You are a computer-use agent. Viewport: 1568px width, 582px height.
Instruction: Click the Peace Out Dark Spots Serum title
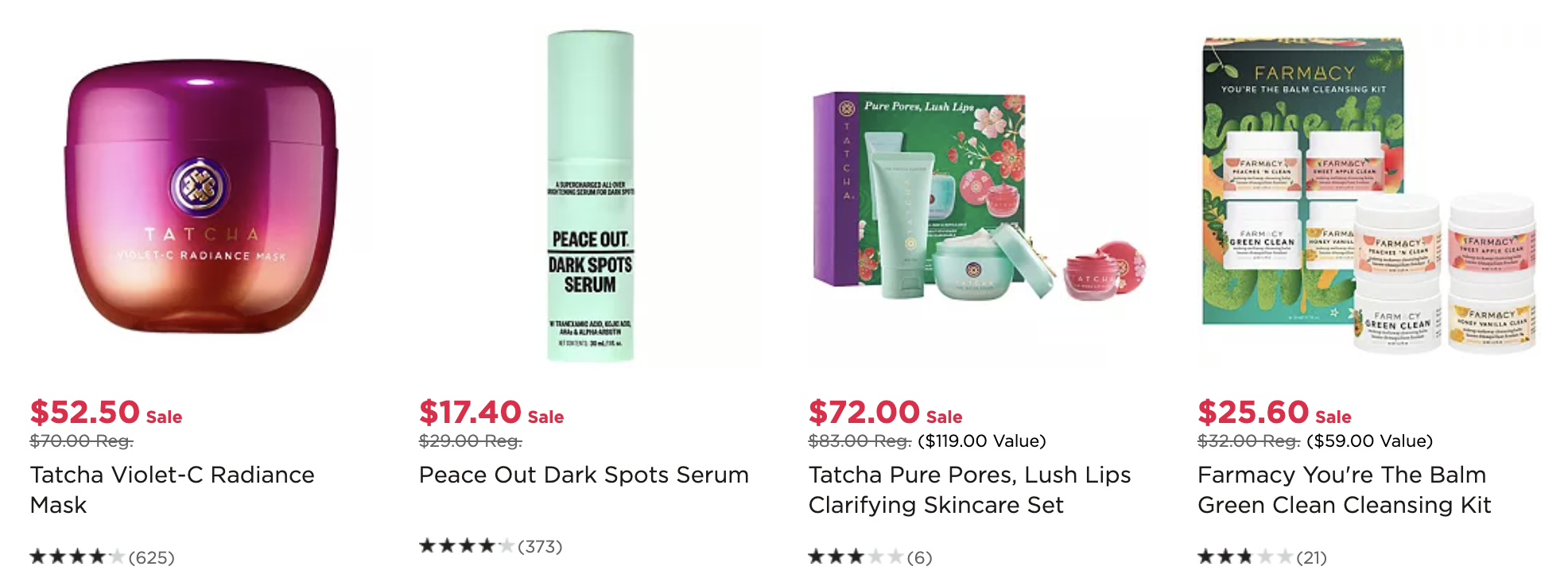(584, 475)
